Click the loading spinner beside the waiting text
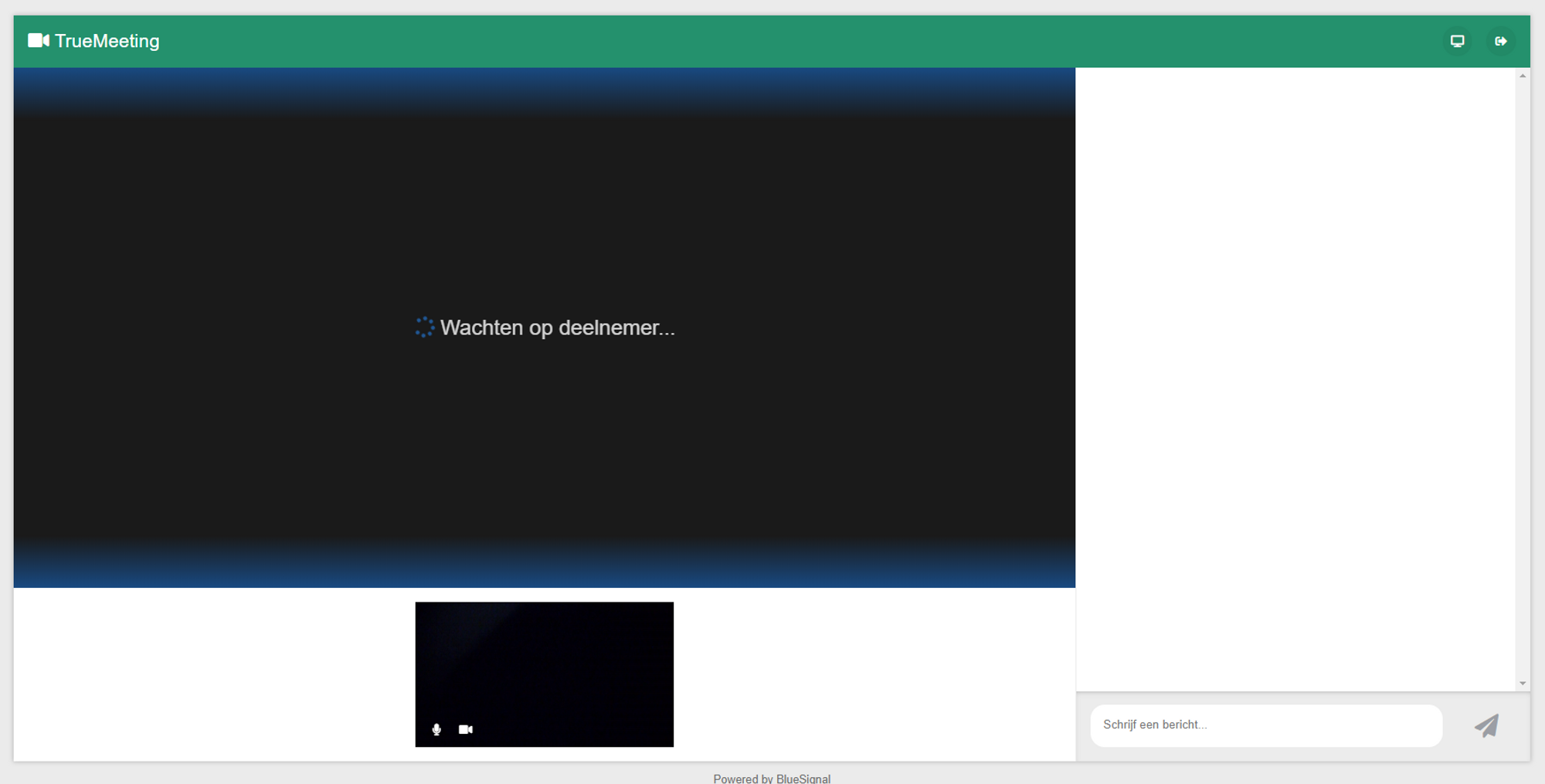1545x784 pixels. point(424,328)
